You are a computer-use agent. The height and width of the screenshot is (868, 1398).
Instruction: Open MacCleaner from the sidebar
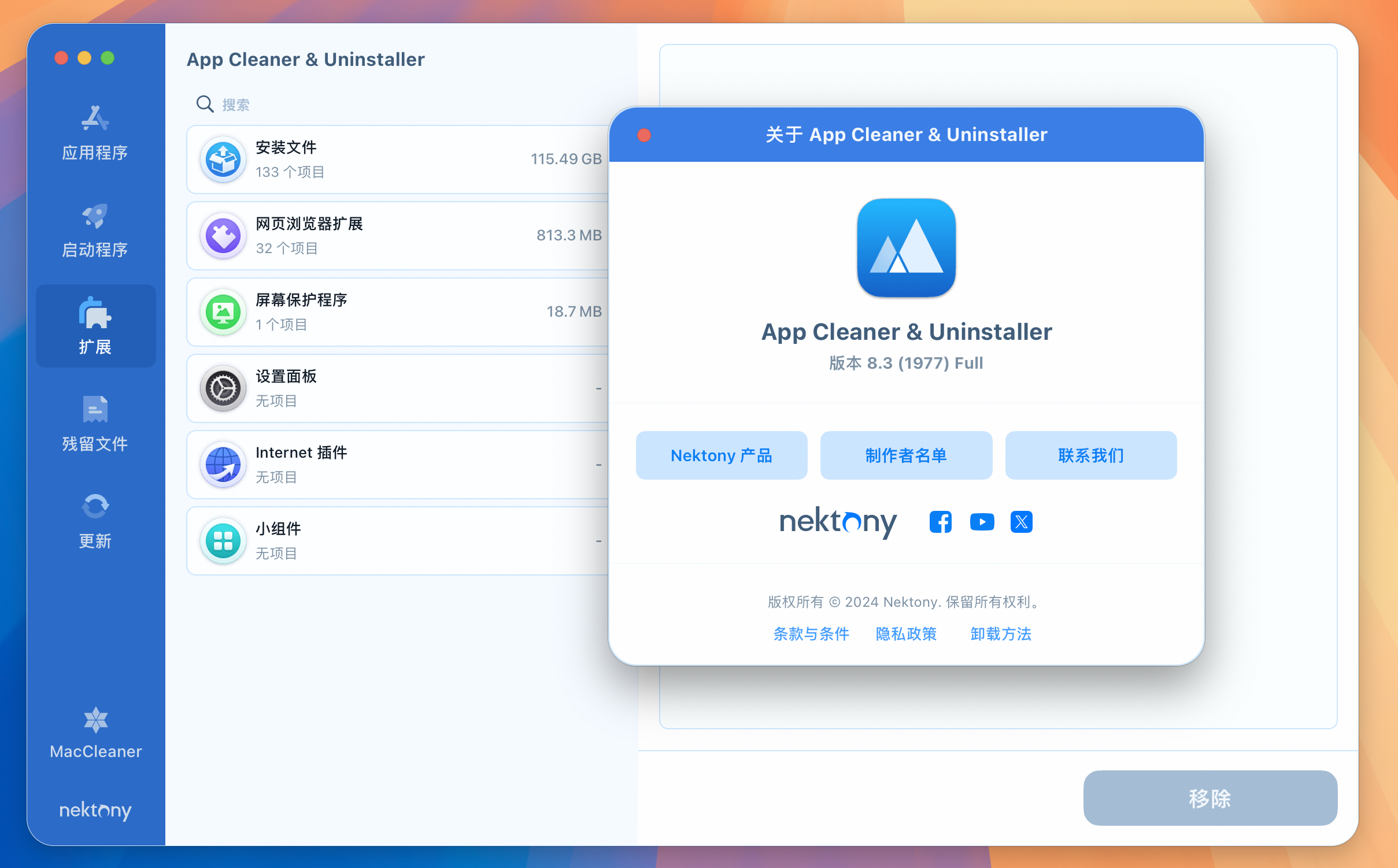click(x=95, y=733)
